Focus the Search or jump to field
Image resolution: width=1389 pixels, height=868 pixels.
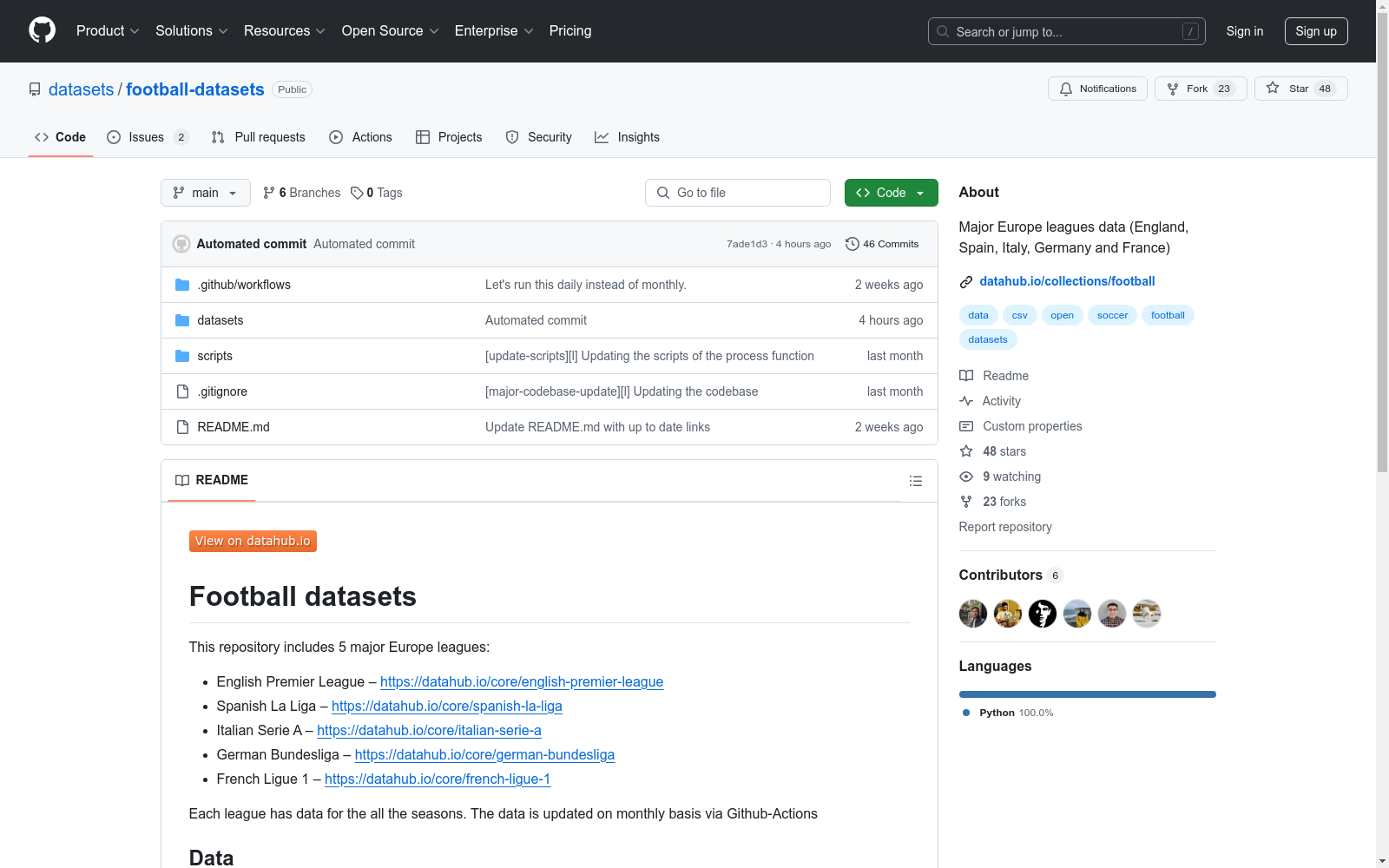[1067, 31]
